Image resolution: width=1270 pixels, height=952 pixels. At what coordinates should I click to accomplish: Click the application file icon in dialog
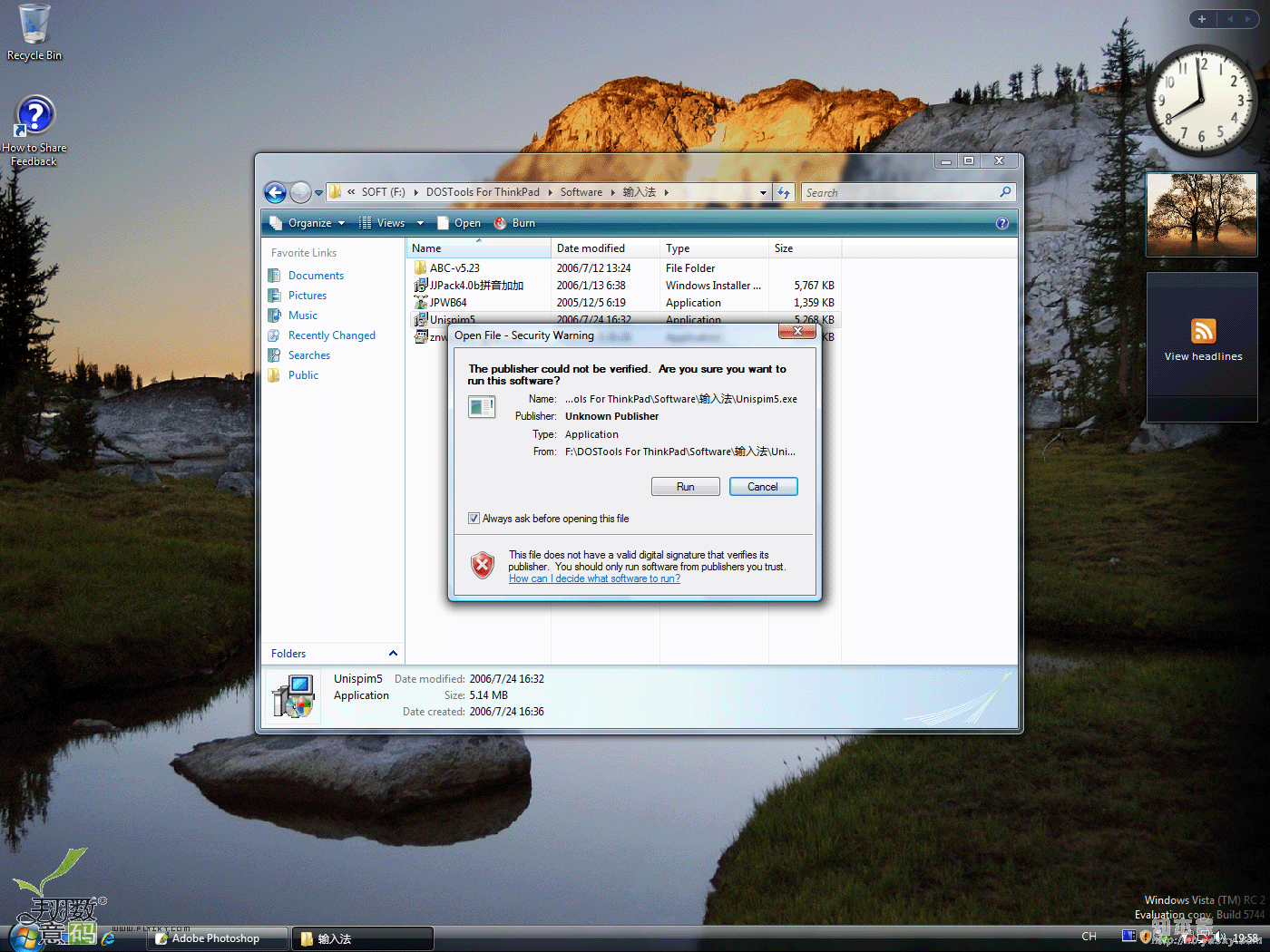click(482, 407)
